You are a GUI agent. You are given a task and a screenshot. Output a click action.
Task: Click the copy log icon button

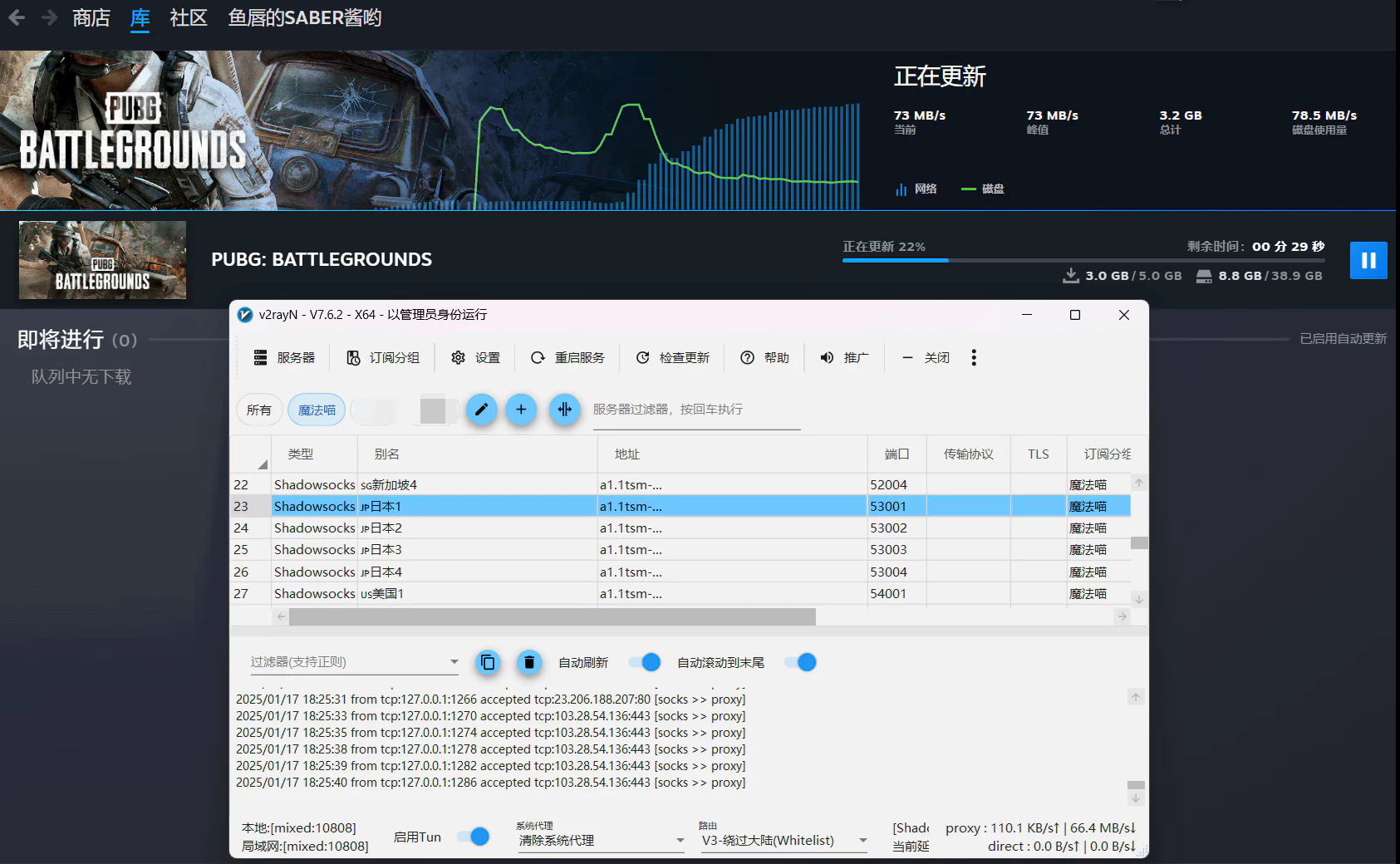coord(488,662)
